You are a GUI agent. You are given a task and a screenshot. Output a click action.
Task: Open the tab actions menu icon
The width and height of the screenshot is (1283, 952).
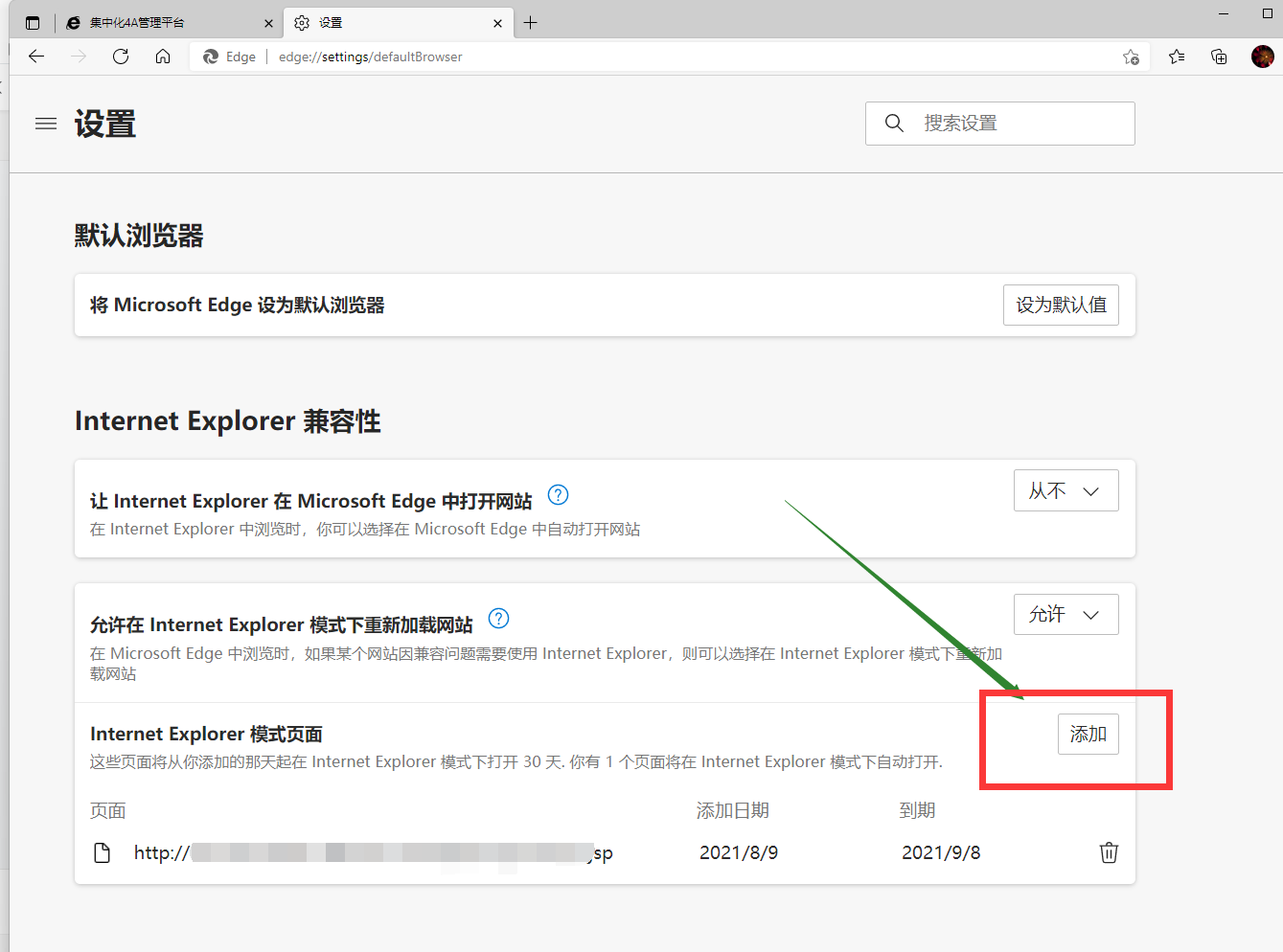pyautogui.click(x=33, y=23)
